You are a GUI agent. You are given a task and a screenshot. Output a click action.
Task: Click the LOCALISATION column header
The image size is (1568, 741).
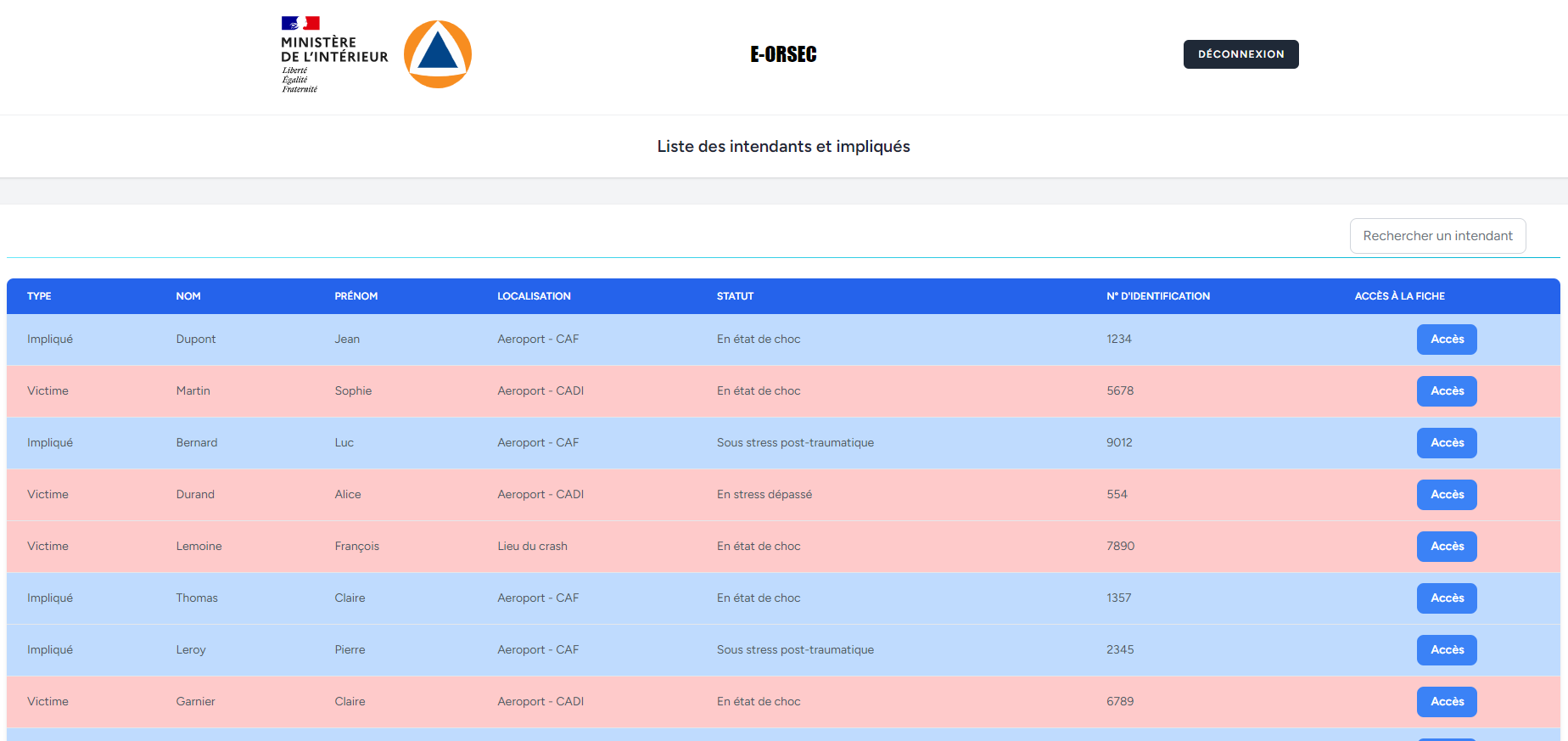pyautogui.click(x=534, y=296)
